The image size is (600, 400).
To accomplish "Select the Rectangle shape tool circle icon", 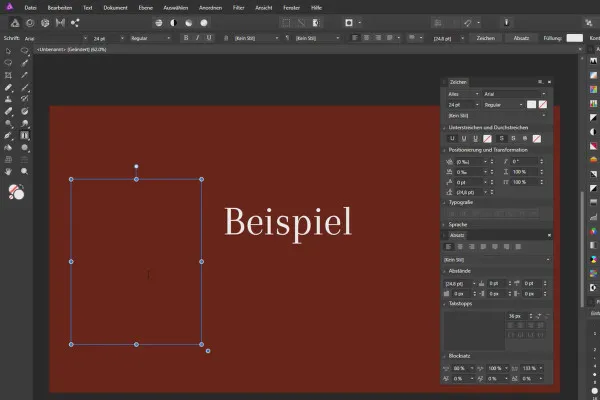I will tap(24, 148).
